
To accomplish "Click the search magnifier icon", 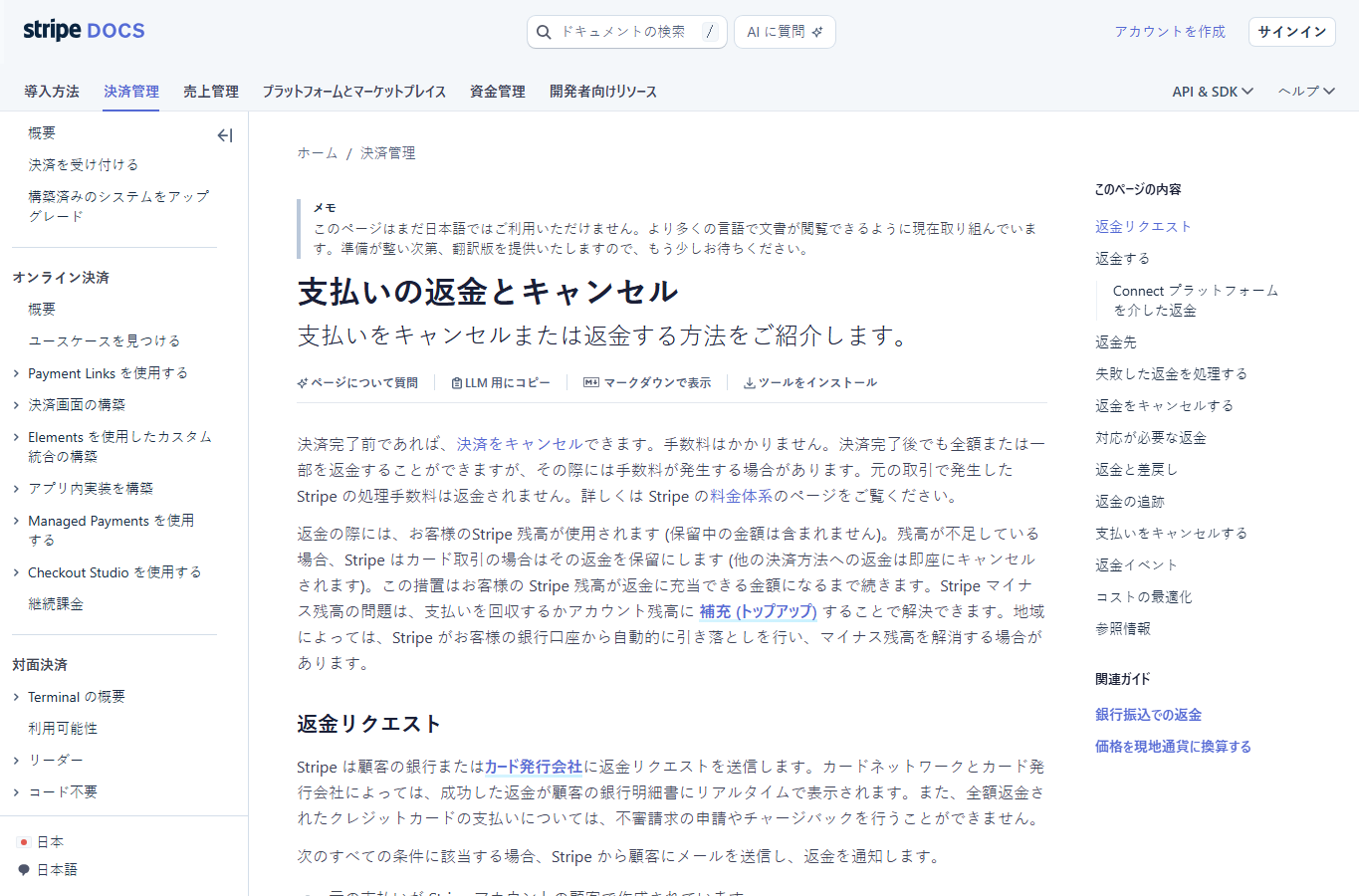I will point(544,32).
